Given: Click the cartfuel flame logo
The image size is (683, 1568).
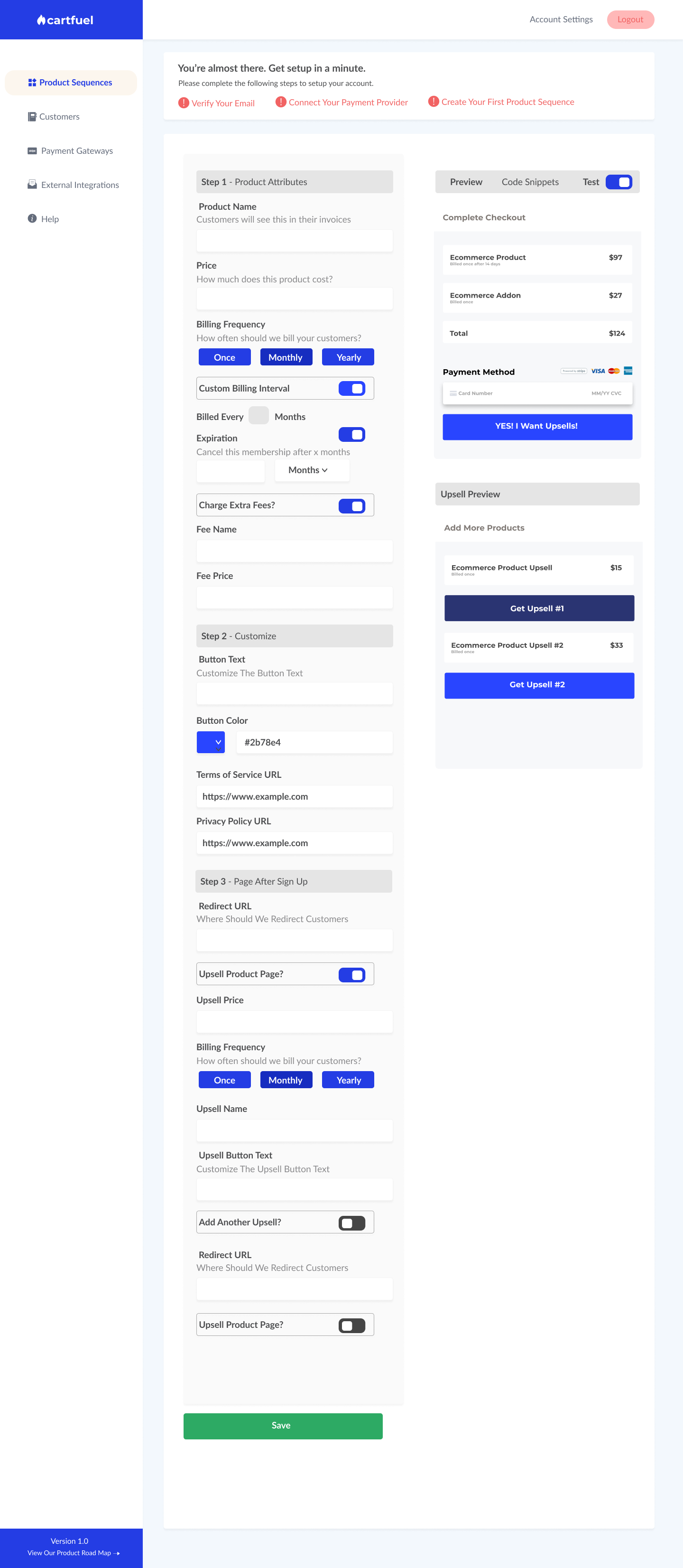Looking at the screenshot, I should click(41, 20).
